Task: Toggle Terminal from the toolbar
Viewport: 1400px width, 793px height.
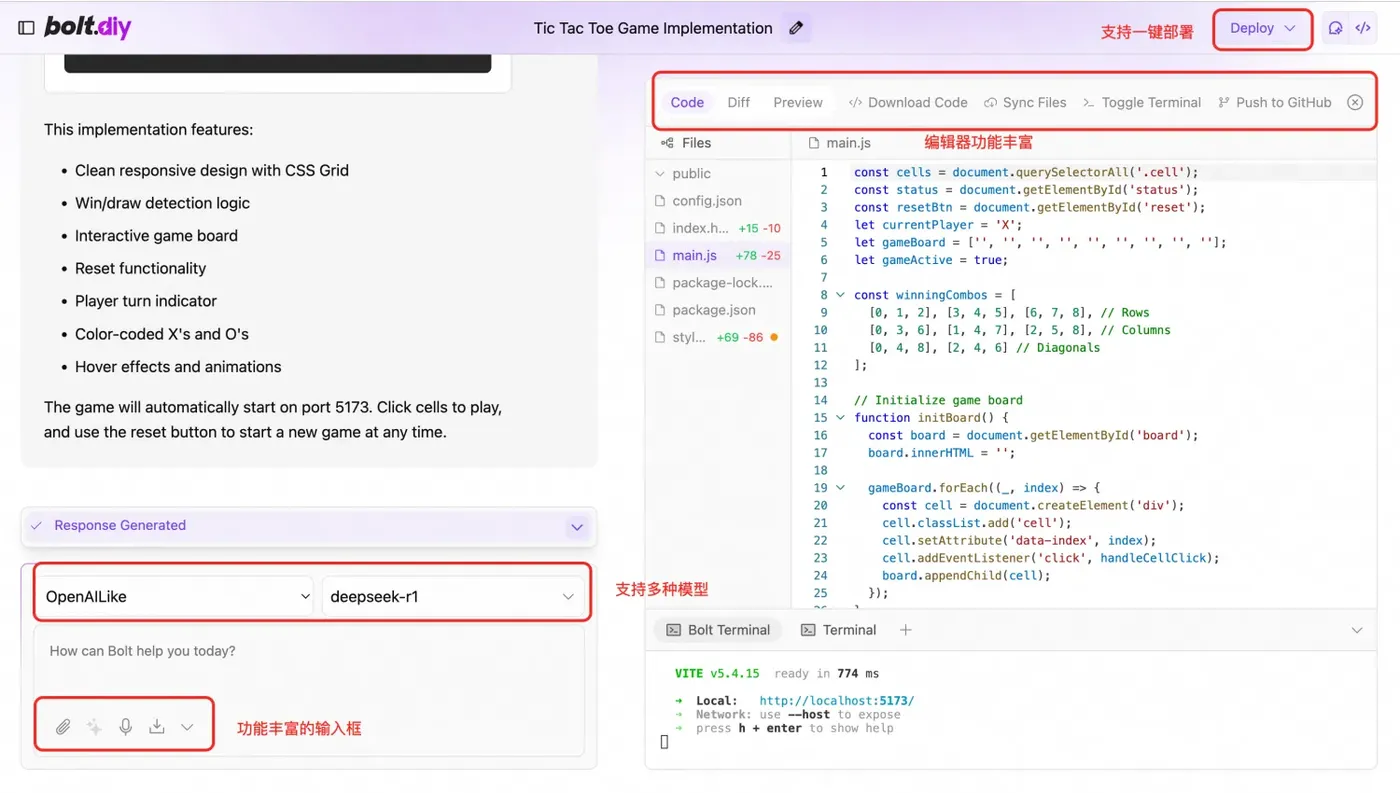Action: pos(1142,102)
